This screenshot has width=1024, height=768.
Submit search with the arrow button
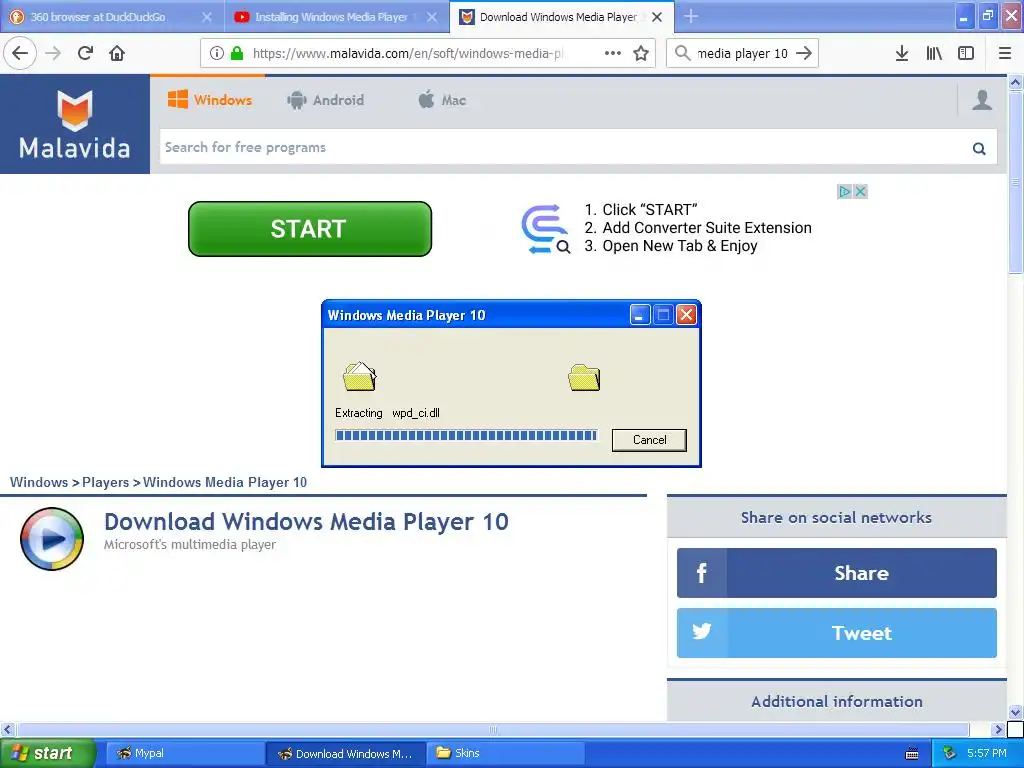click(805, 53)
